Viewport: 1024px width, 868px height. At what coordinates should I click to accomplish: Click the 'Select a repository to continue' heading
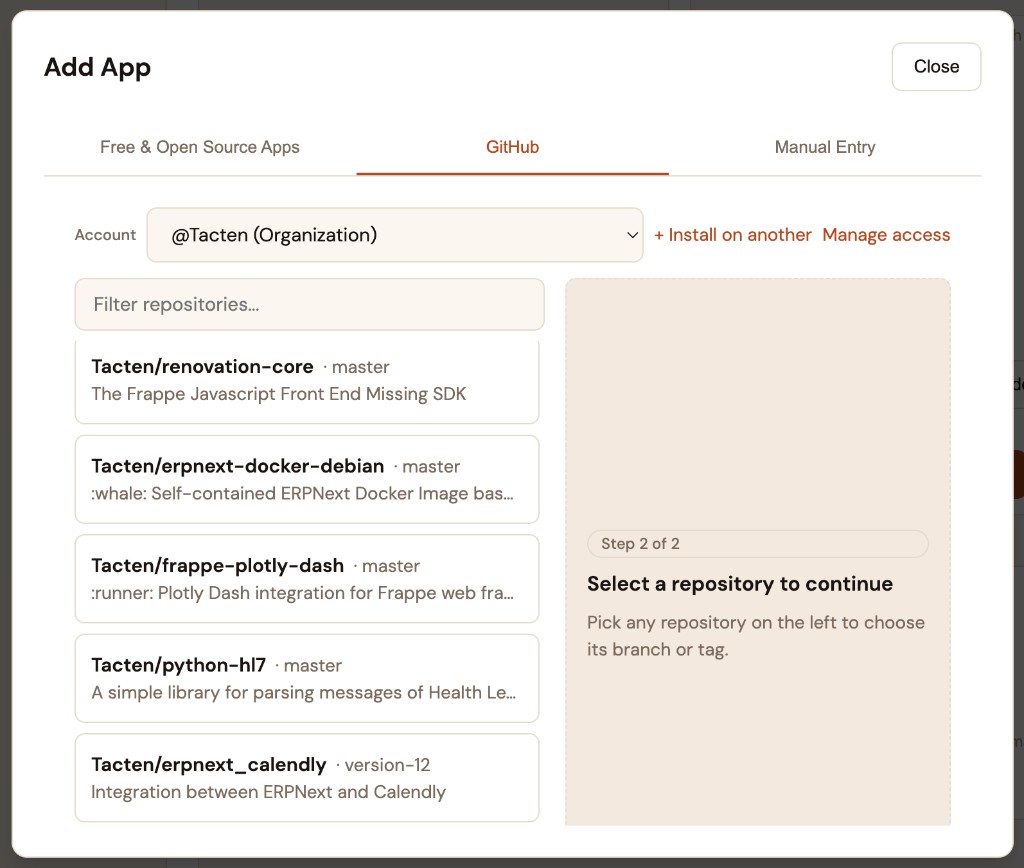click(740, 583)
